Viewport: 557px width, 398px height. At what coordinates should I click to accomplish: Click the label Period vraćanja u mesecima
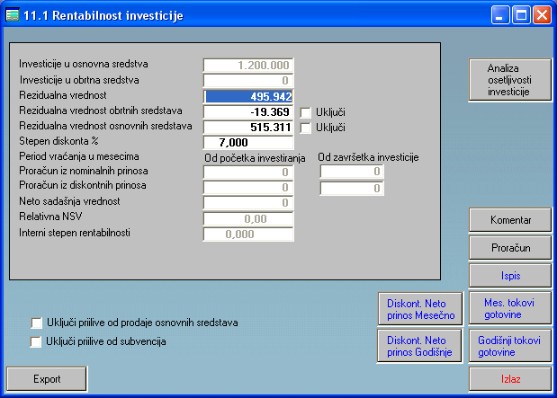pos(79,156)
